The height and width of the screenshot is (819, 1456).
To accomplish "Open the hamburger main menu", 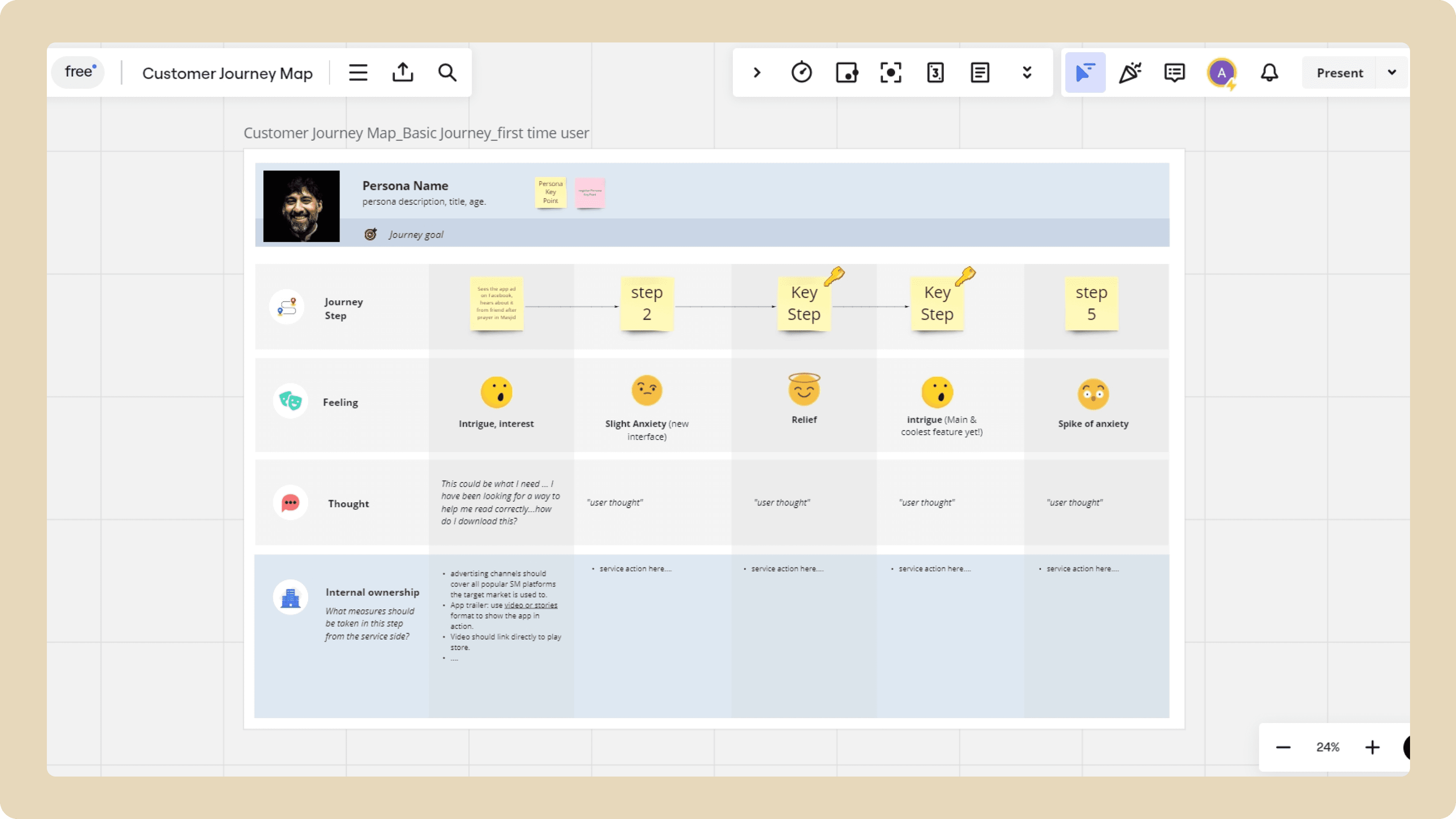I will point(358,73).
